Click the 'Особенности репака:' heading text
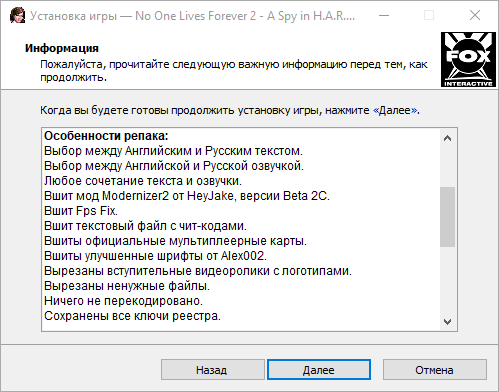Screen dimensions: 499x392 [x=106, y=136]
